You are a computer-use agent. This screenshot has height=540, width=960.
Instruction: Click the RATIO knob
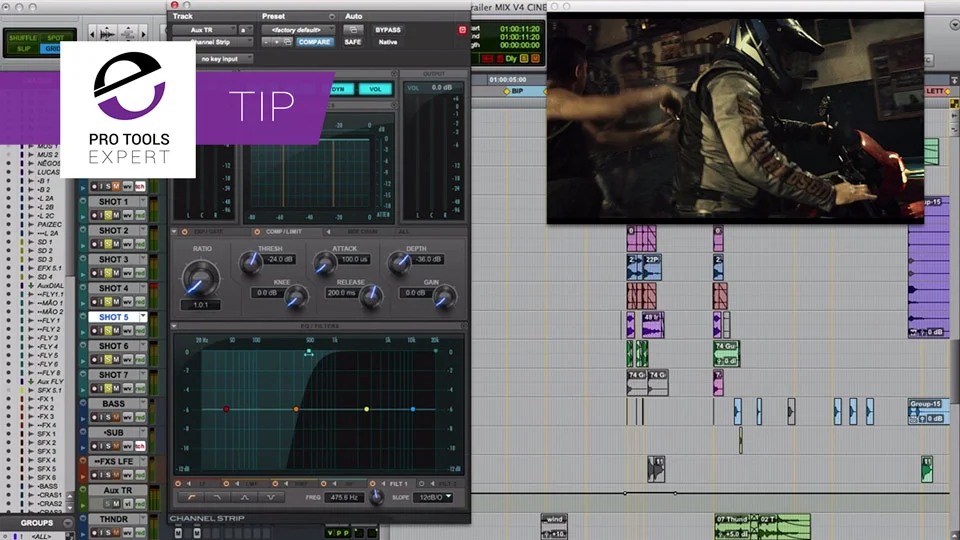point(200,278)
